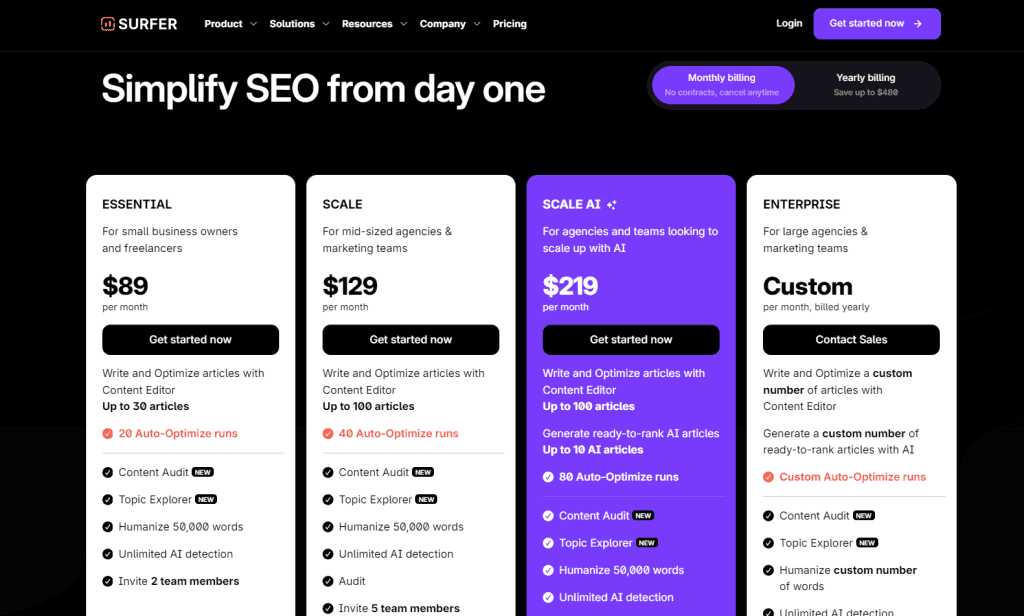Switch to Yearly billing
The height and width of the screenshot is (616, 1024).
[865, 85]
